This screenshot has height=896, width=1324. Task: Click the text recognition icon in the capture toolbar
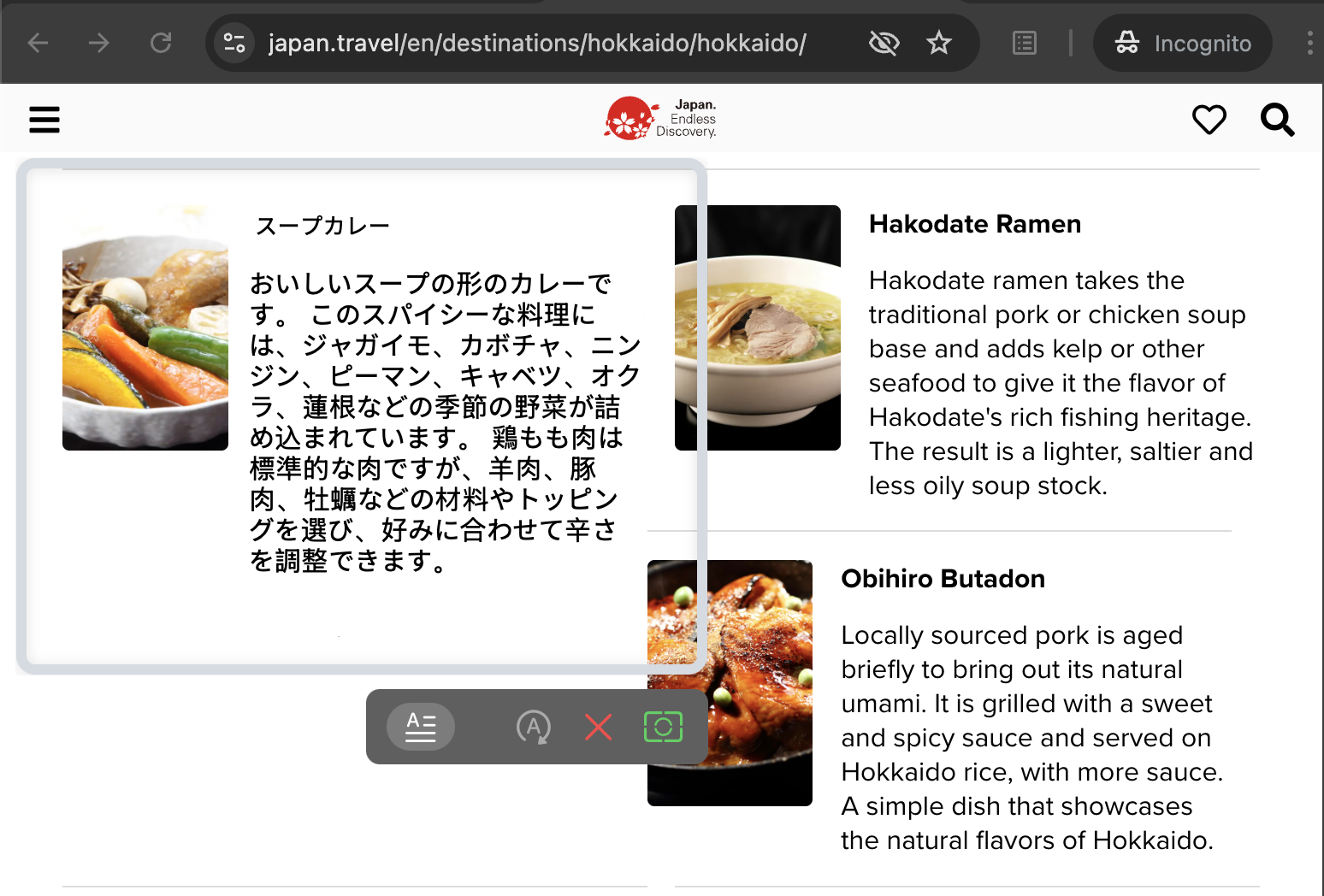(x=420, y=727)
